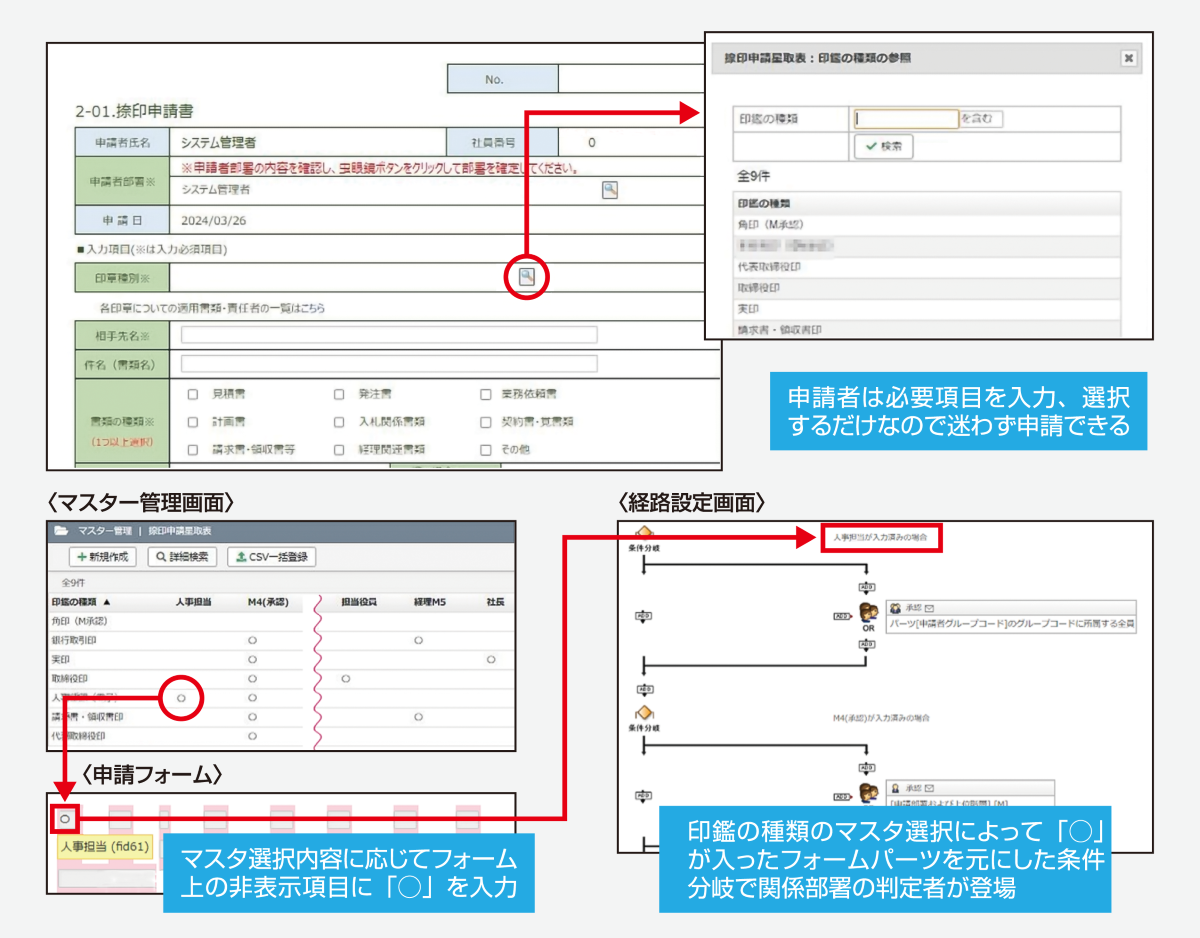Click the top orange 条件分岐 diamond icon
1200x938 pixels.
644,532
